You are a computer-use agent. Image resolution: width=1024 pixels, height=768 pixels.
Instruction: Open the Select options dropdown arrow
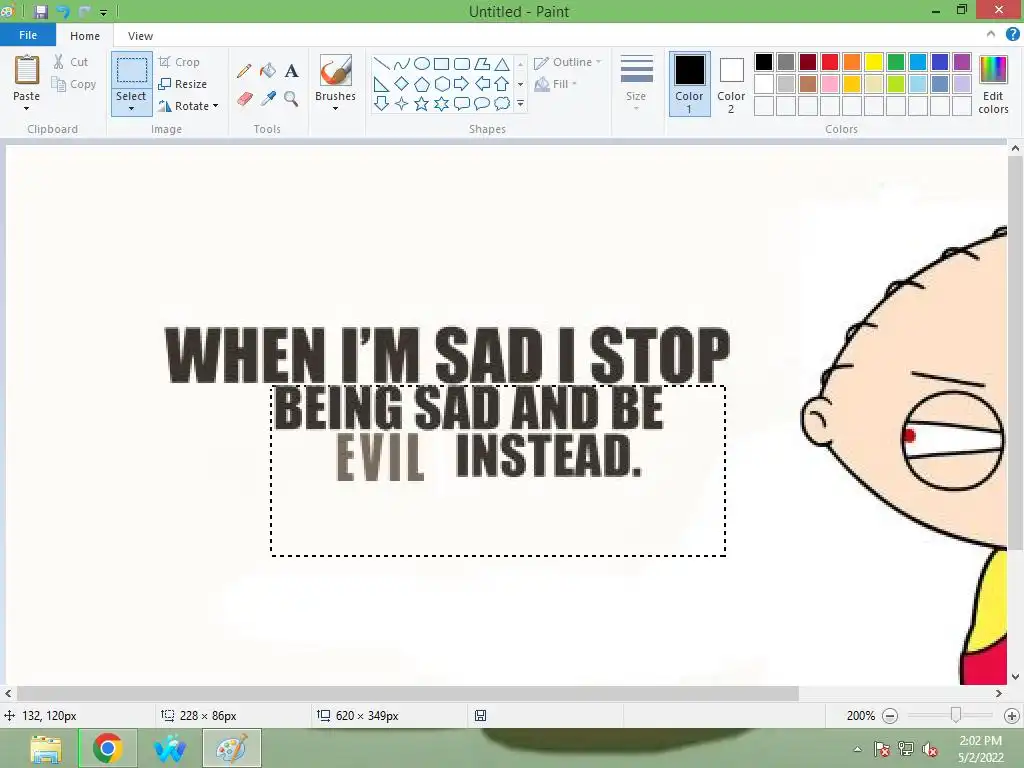(x=131, y=108)
